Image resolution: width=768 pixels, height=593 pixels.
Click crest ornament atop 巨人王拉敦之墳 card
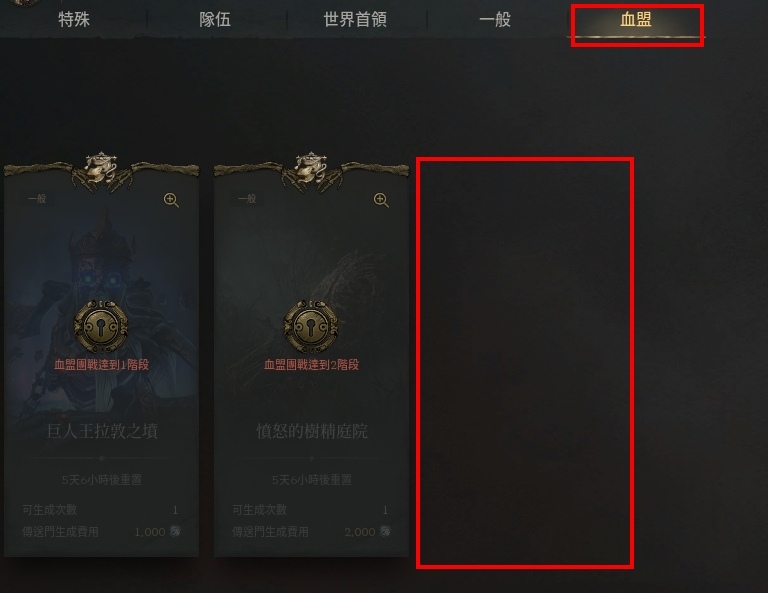click(101, 169)
